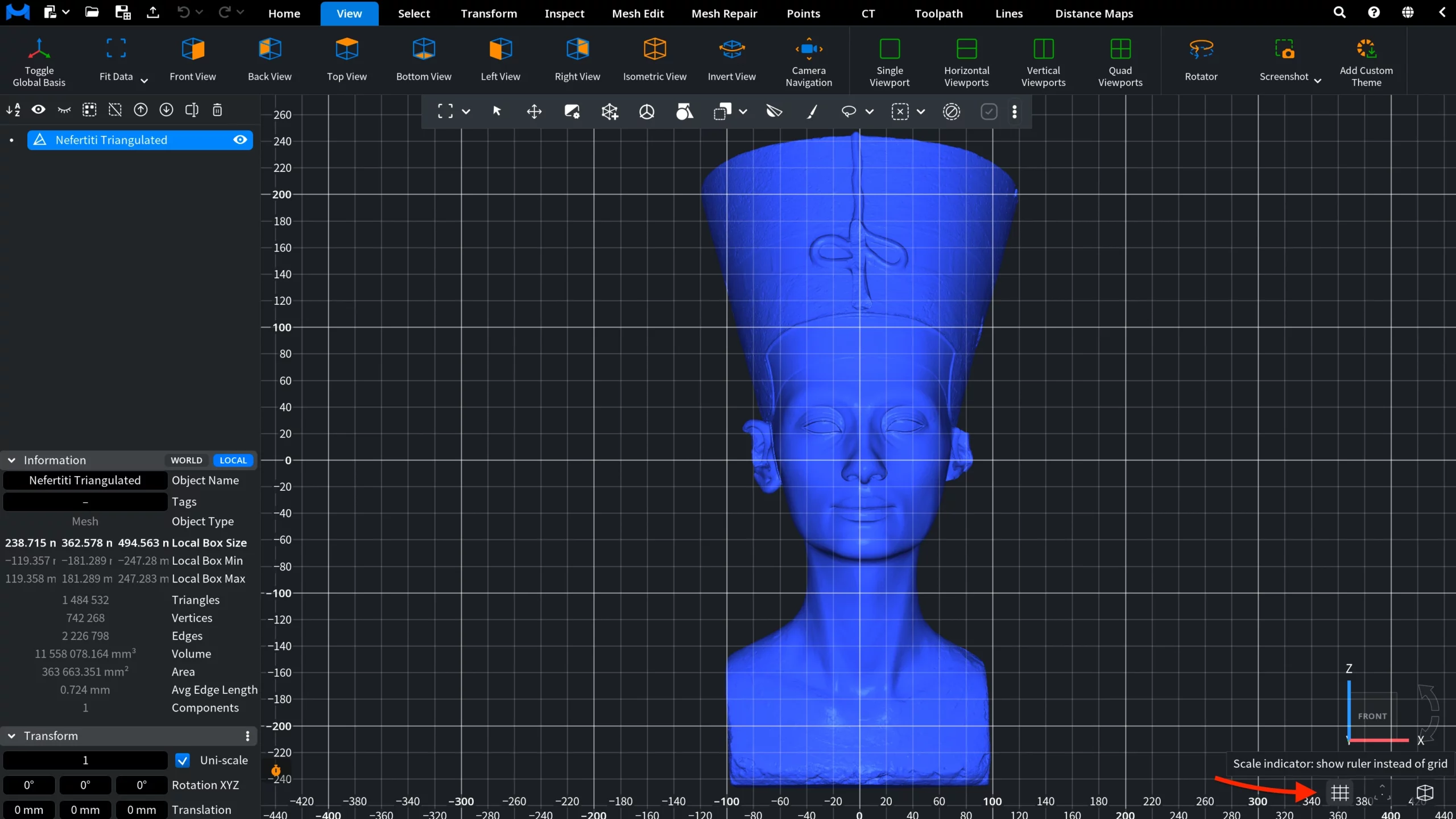Select Quad Viewports layout
Image resolution: width=1456 pixels, height=819 pixels.
tap(1120, 61)
